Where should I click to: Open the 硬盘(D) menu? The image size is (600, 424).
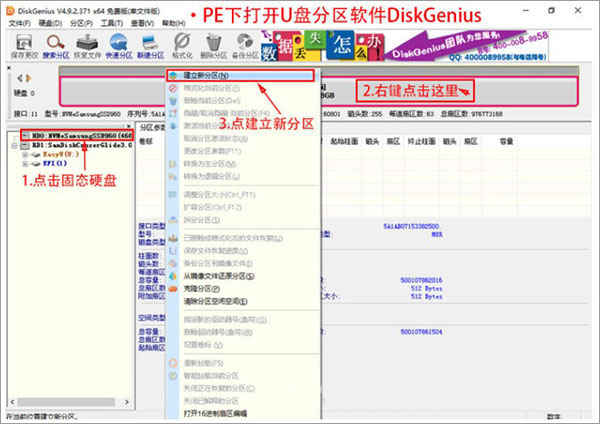[x=50, y=23]
